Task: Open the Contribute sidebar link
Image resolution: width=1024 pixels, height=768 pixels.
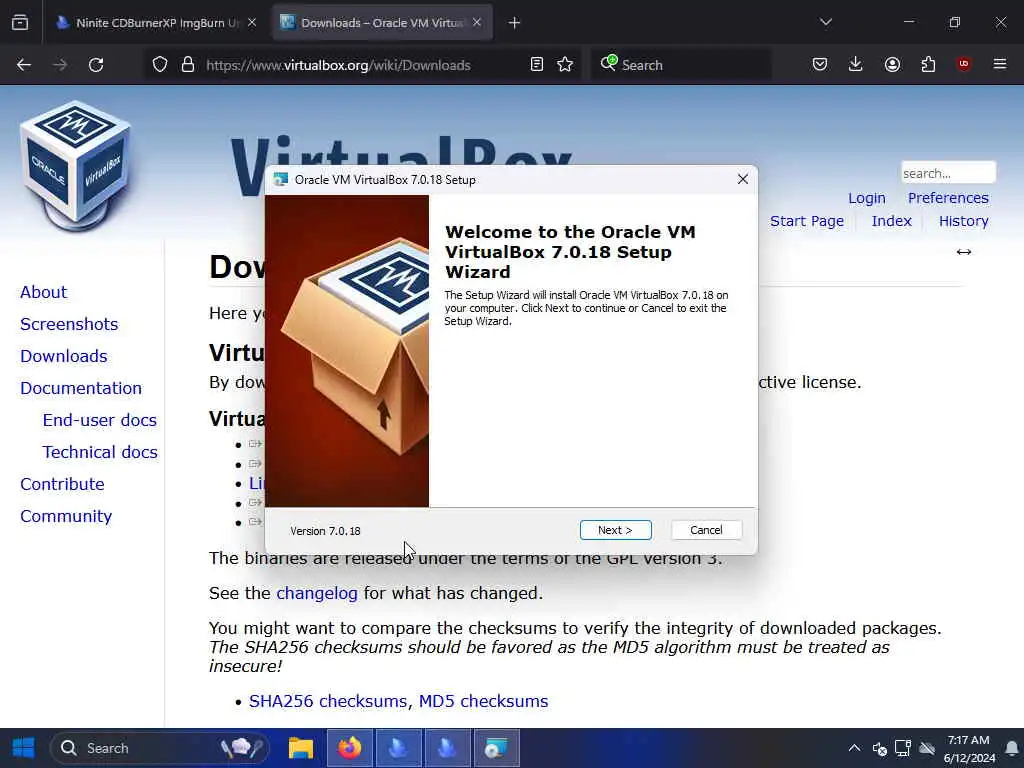Action: [62, 484]
